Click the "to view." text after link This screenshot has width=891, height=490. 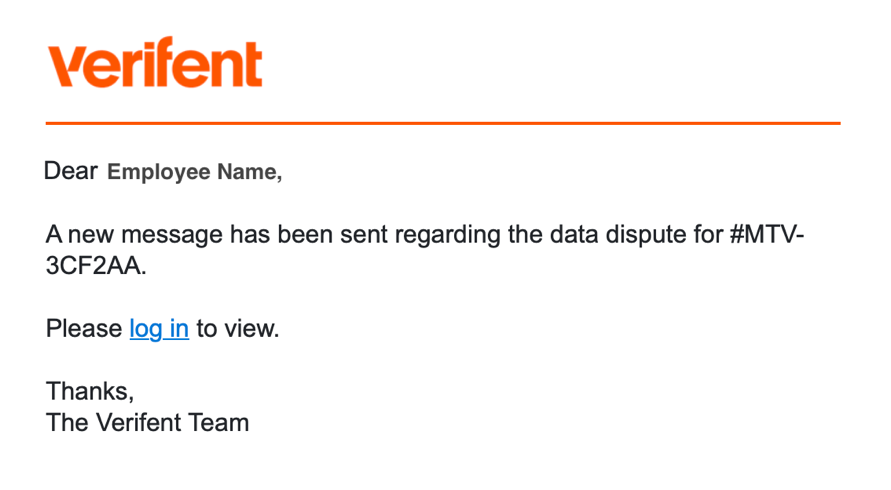238,328
